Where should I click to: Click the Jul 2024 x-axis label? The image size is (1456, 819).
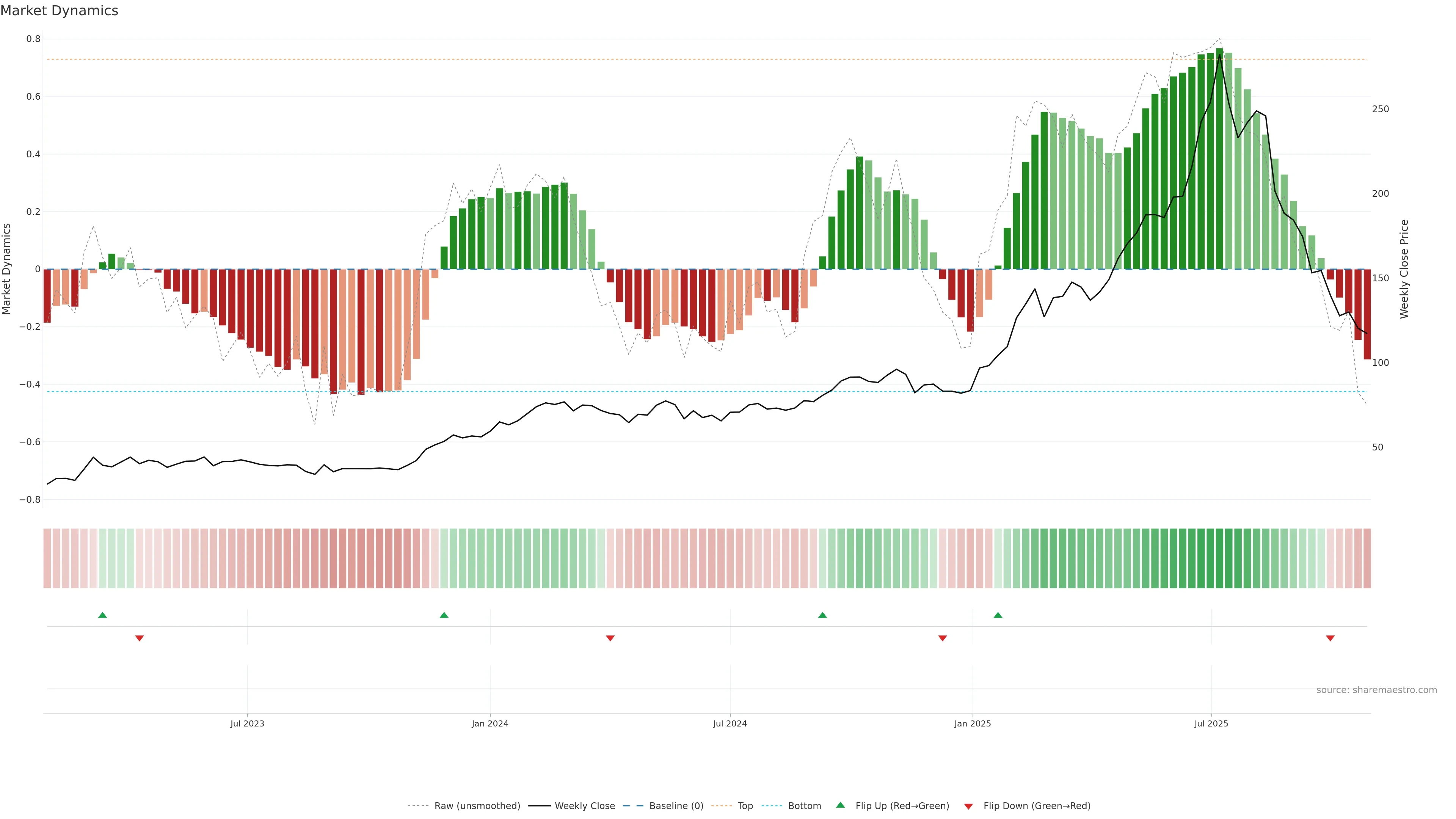(x=730, y=723)
